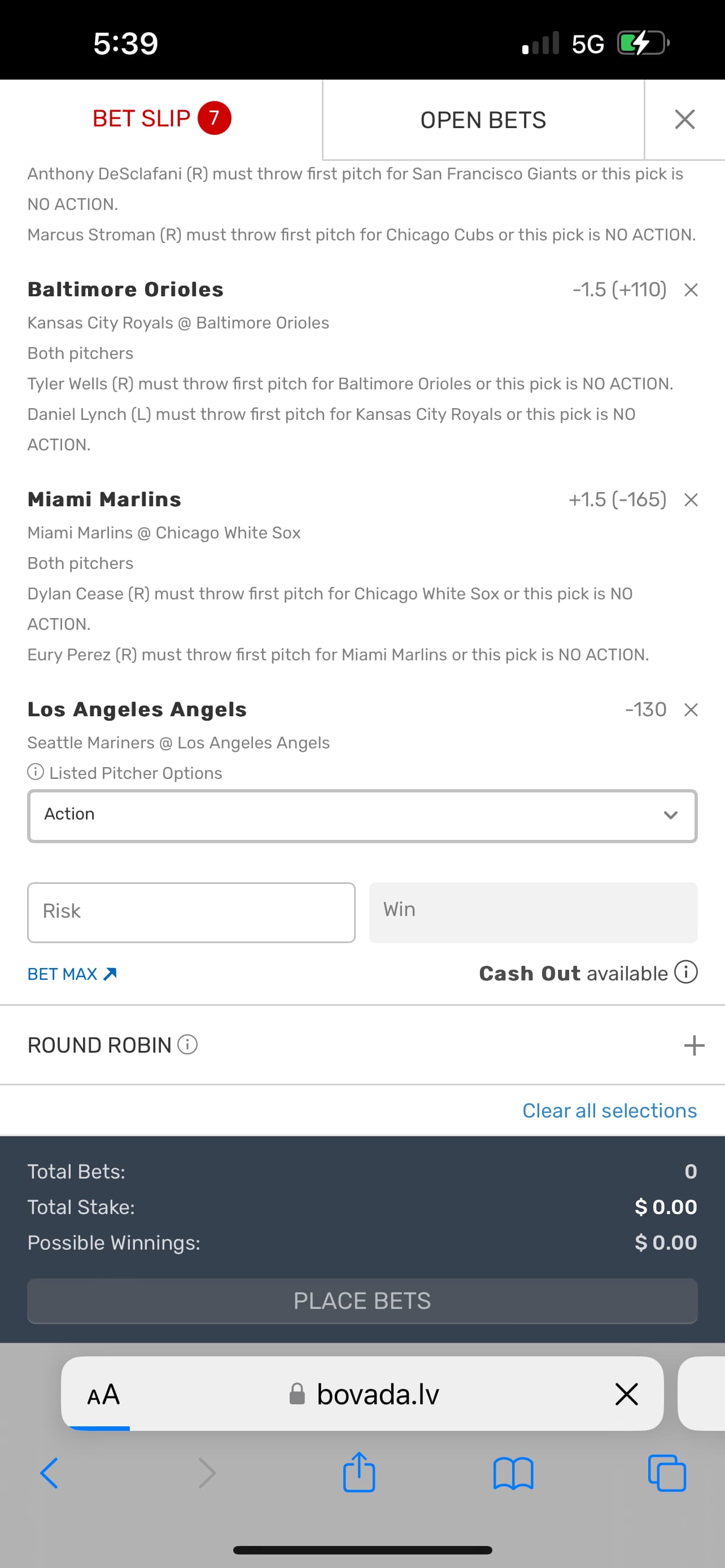Go back in Safari
725x1568 pixels.
49,1473
